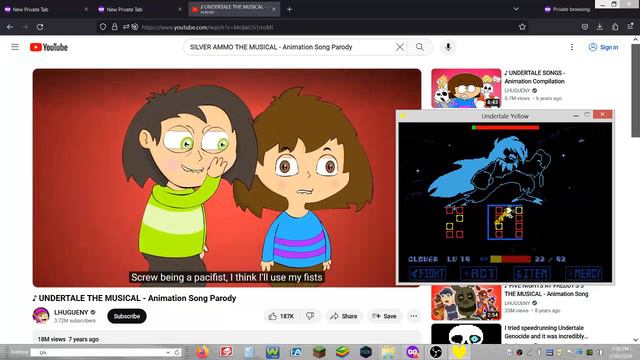Viewport: 640px width, 360px height.
Task: Expand the taskbar address dropdown
Action: coord(168,352)
